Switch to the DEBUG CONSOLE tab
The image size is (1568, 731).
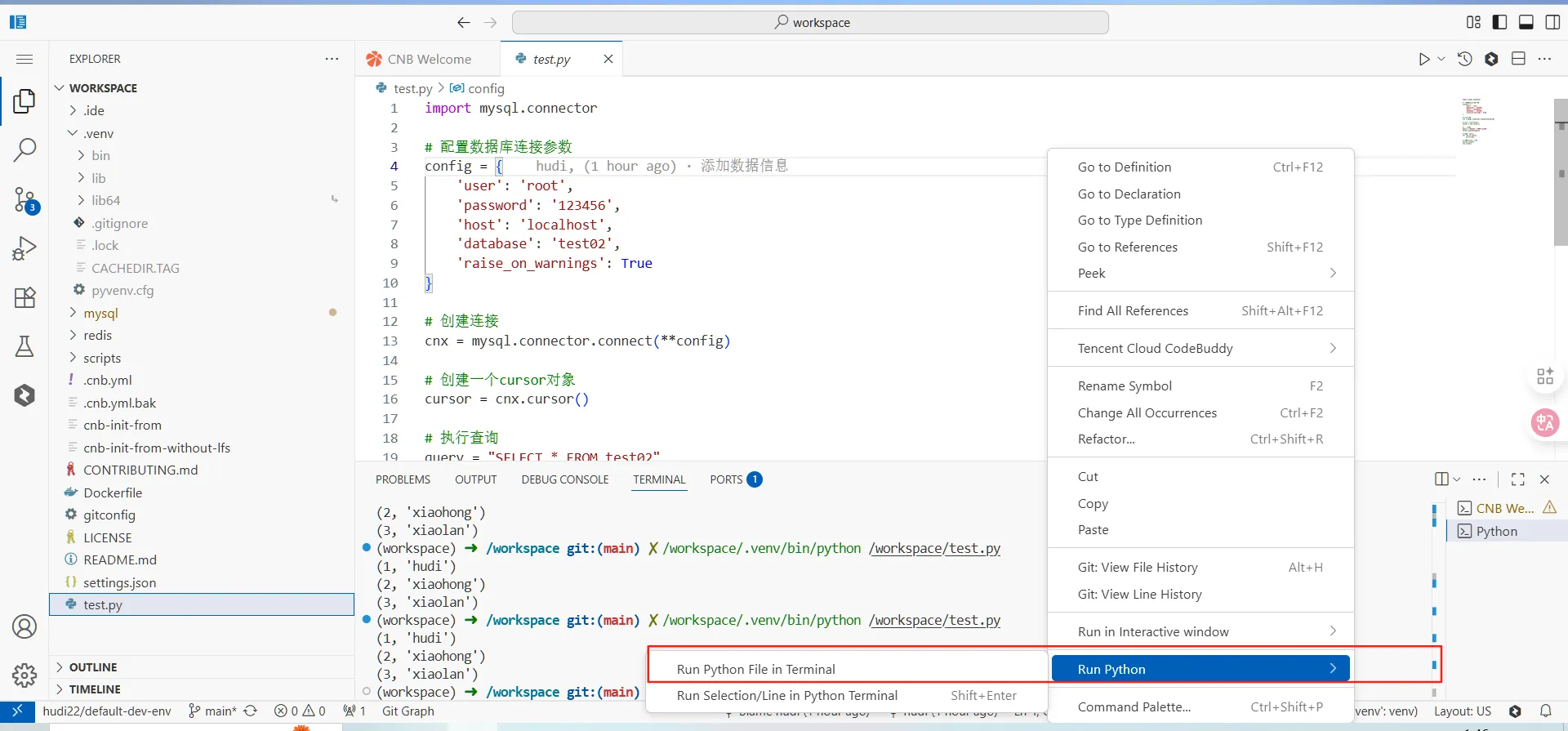click(565, 479)
